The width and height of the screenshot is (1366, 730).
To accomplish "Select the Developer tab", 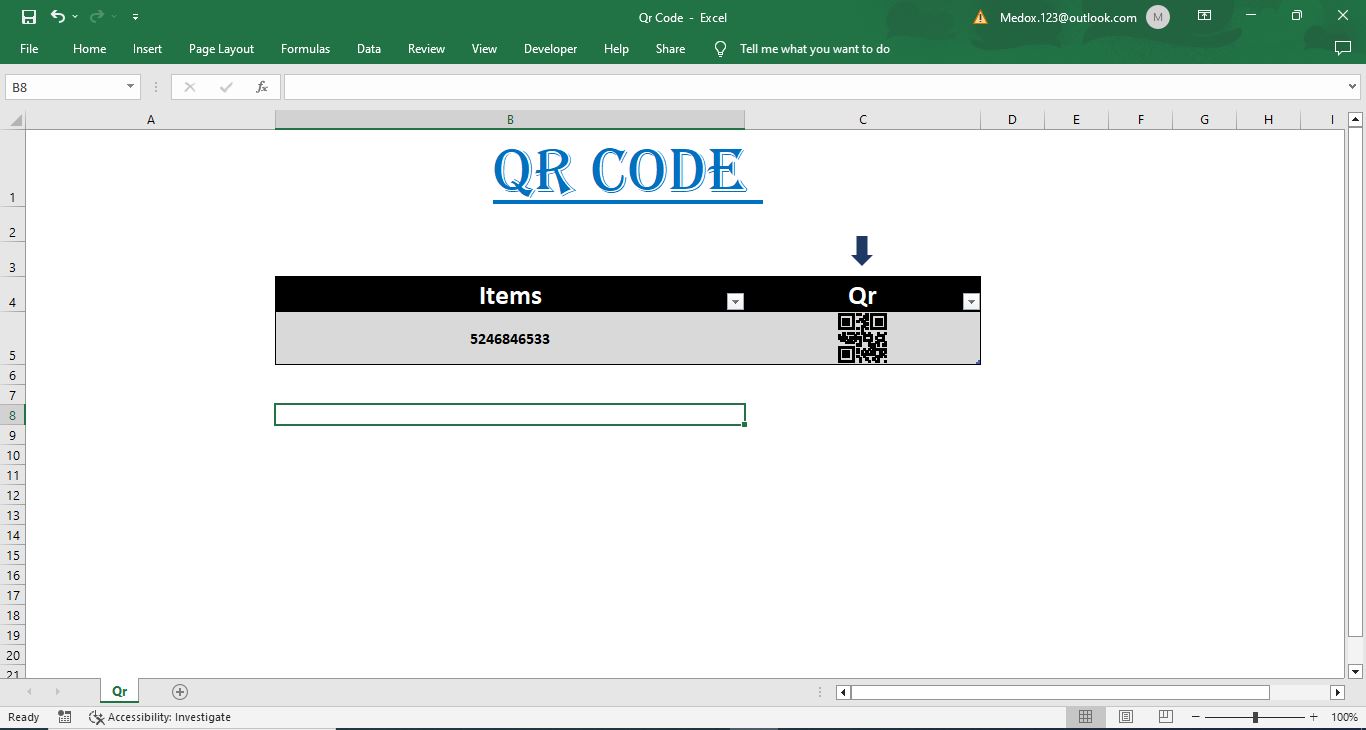I will tap(550, 49).
